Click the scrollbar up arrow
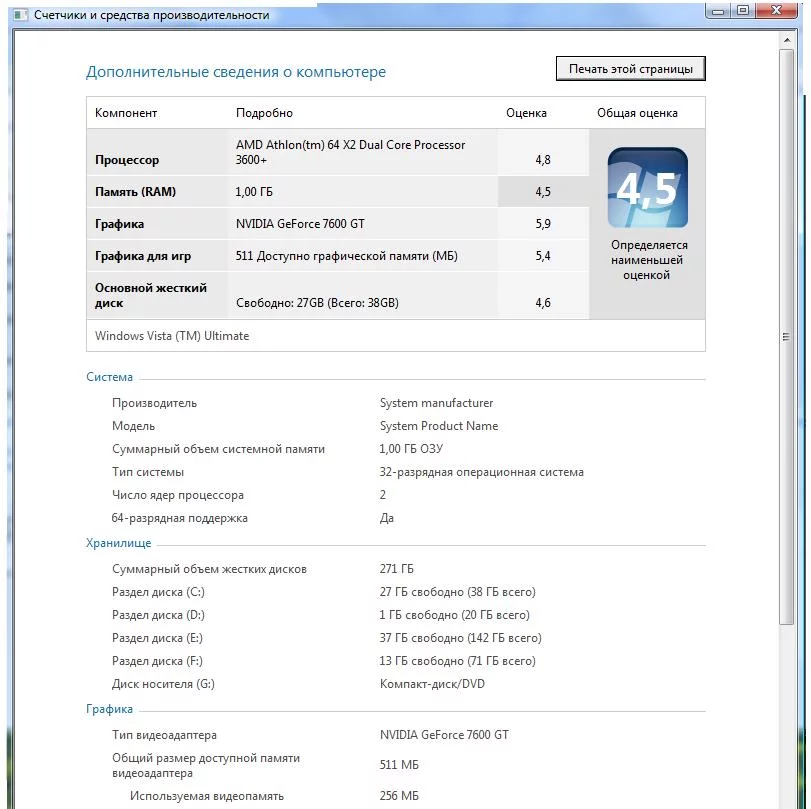811x809 pixels. coord(787,40)
